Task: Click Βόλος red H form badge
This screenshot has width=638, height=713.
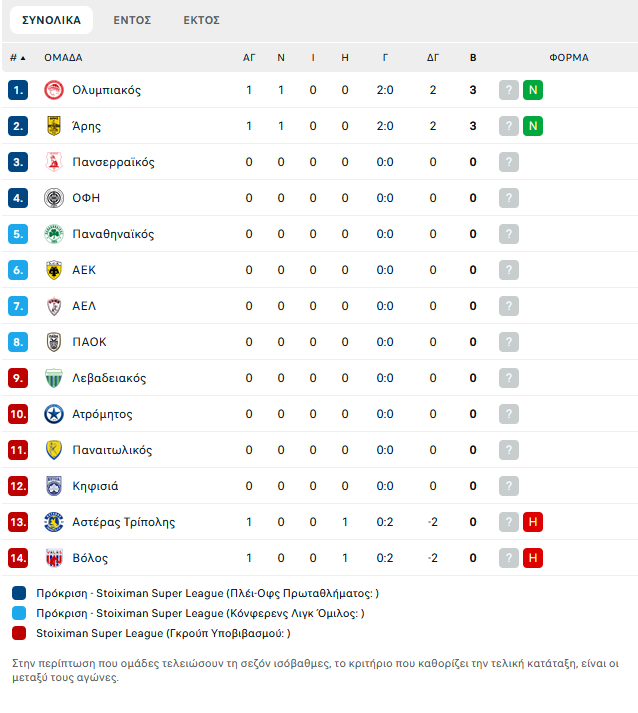Action: tap(533, 558)
